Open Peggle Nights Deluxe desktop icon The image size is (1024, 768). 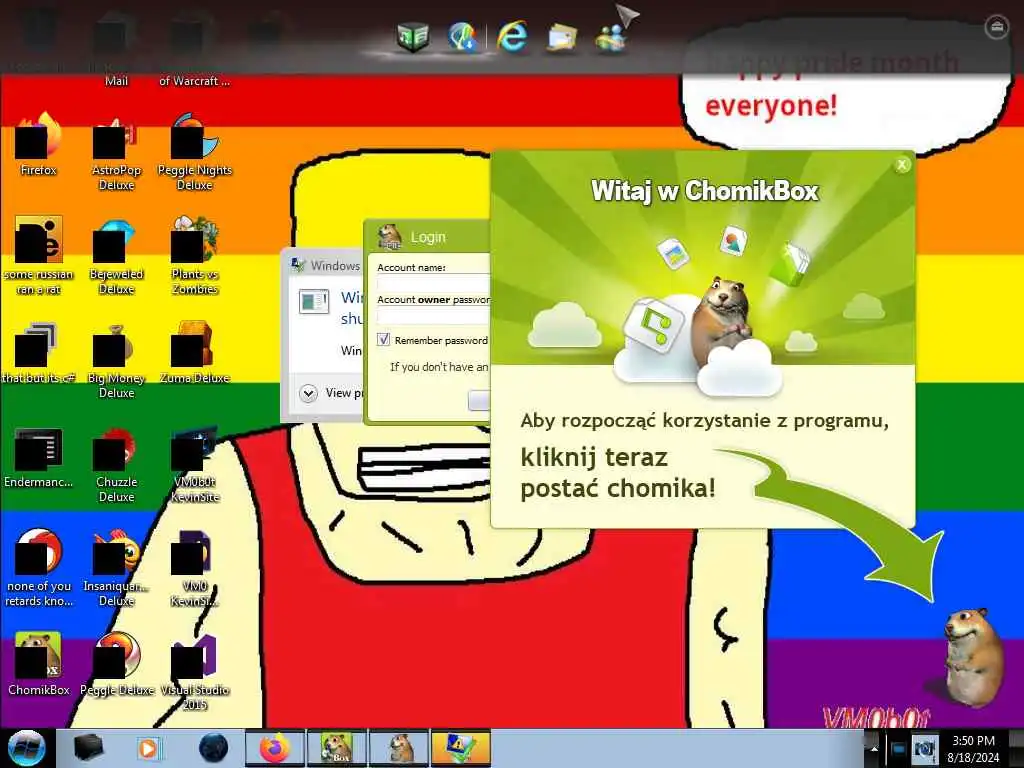(195, 152)
